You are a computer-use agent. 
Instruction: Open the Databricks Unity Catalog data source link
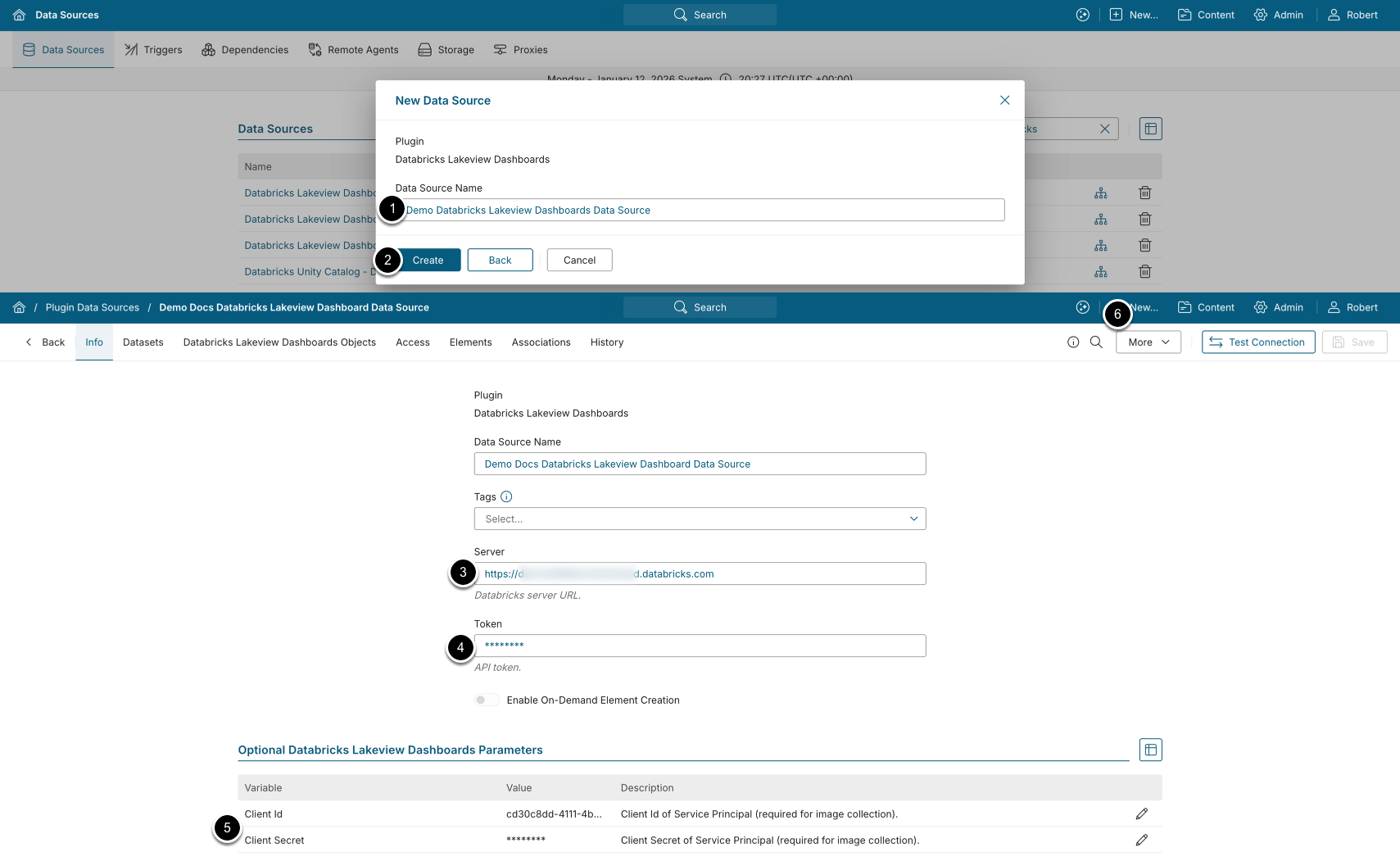(x=310, y=271)
